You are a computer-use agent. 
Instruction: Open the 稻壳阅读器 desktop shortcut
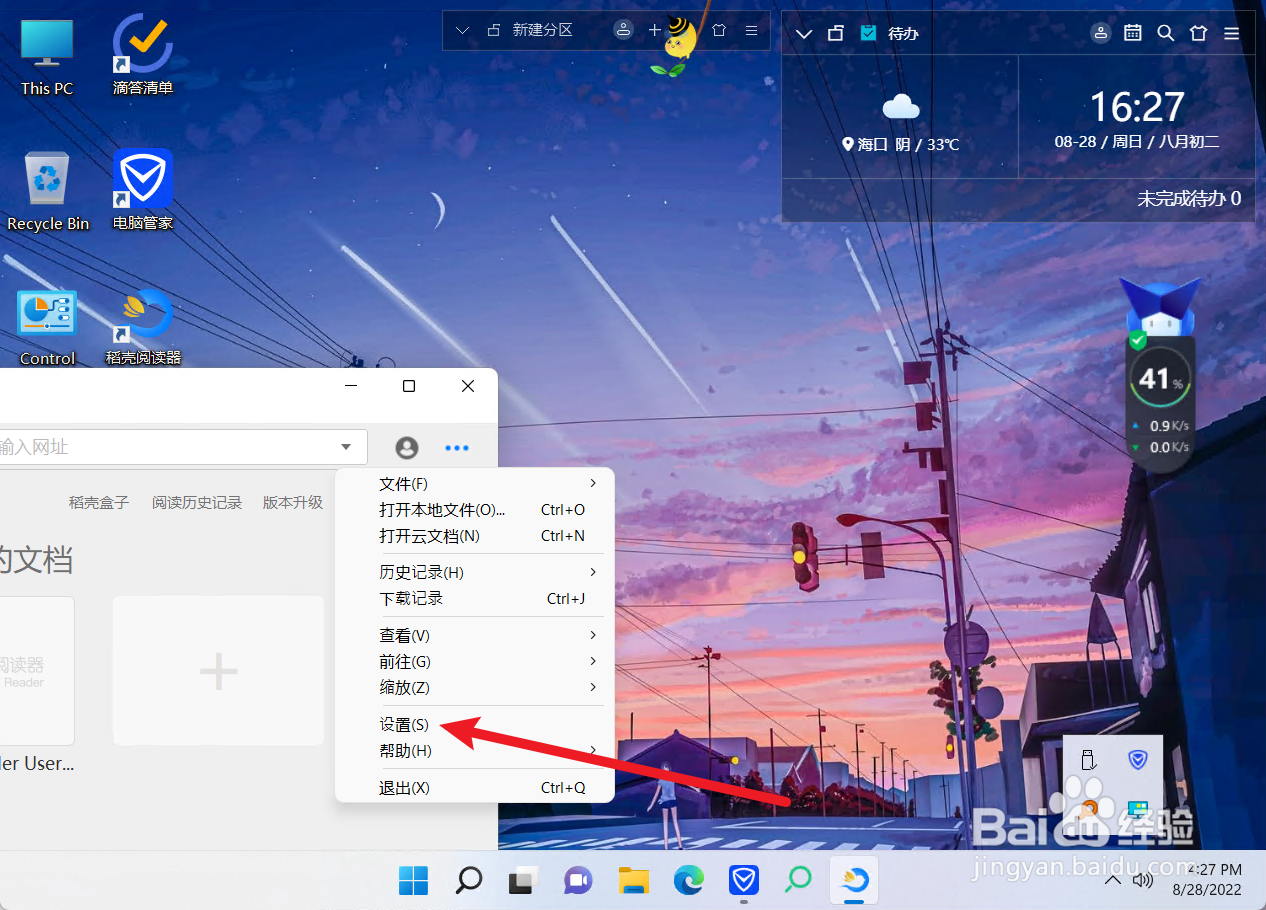click(x=143, y=327)
